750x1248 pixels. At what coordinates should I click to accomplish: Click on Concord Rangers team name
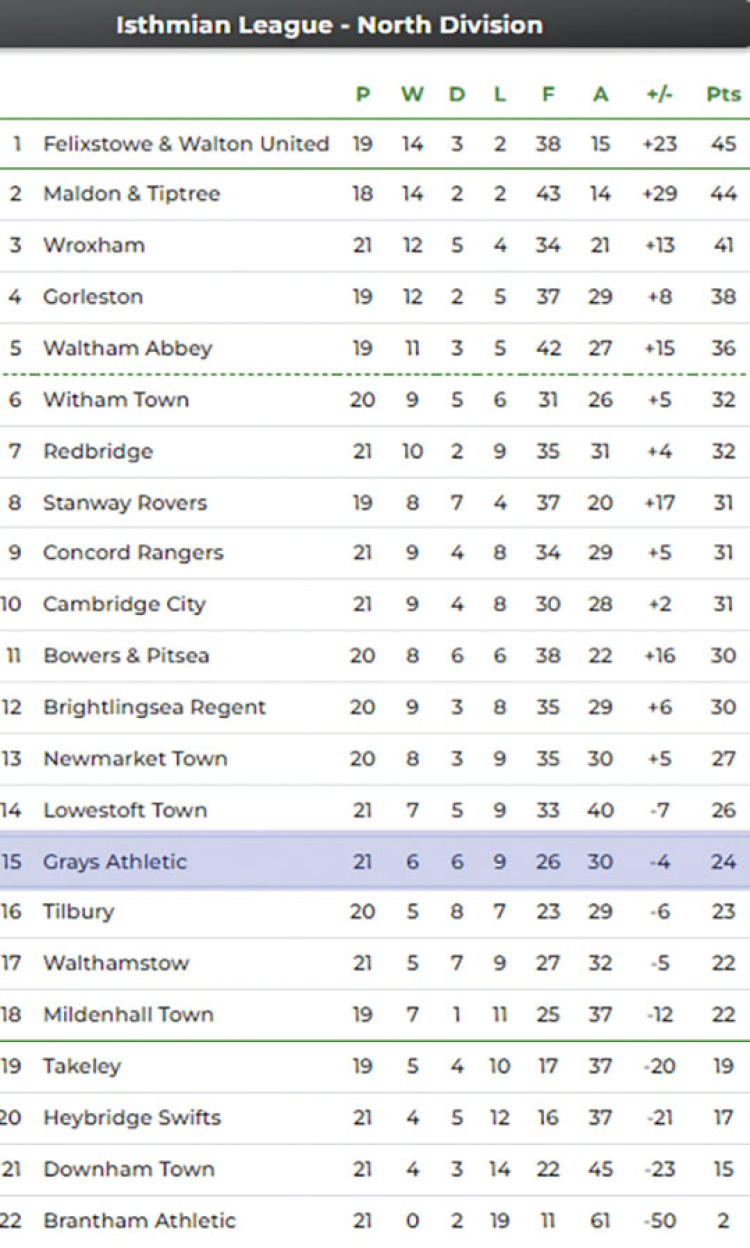pos(133,553)
